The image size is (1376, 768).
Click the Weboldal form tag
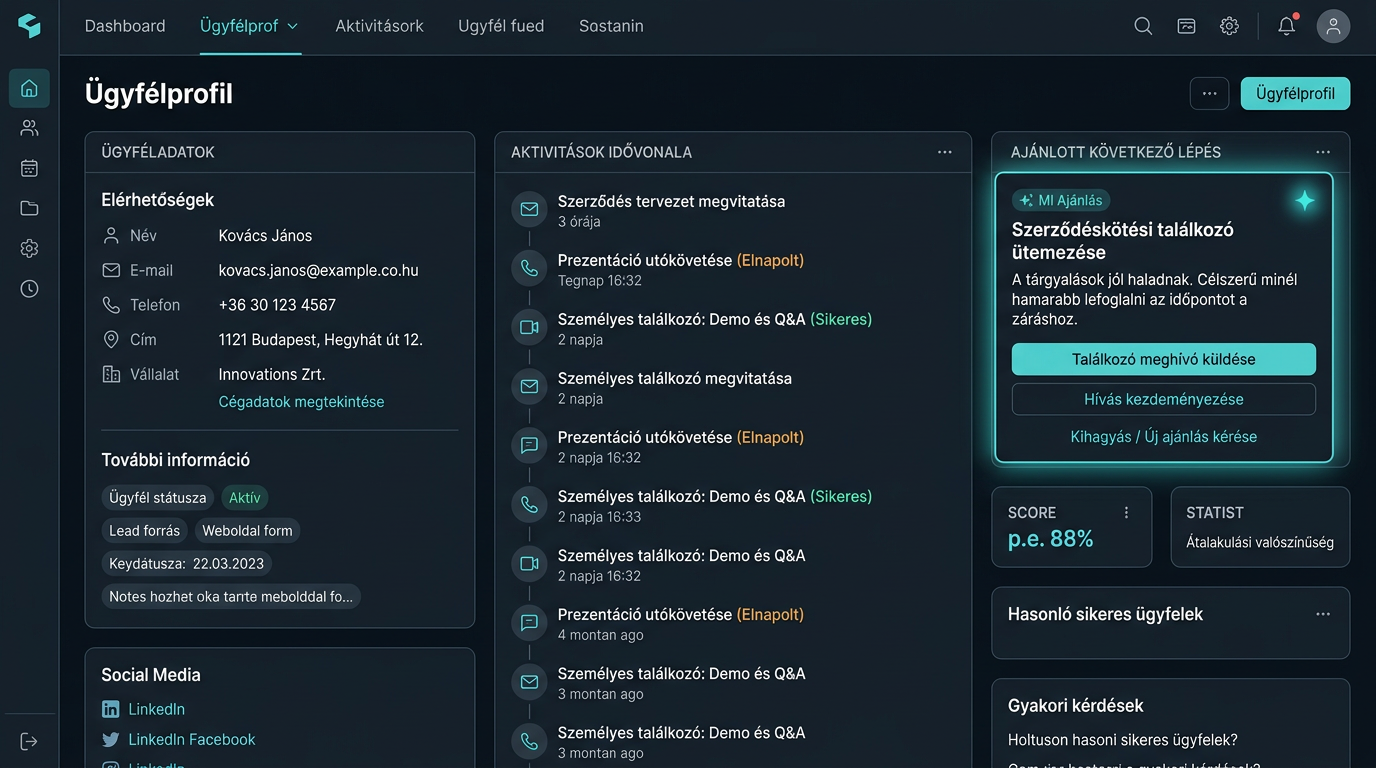(247, 531)
